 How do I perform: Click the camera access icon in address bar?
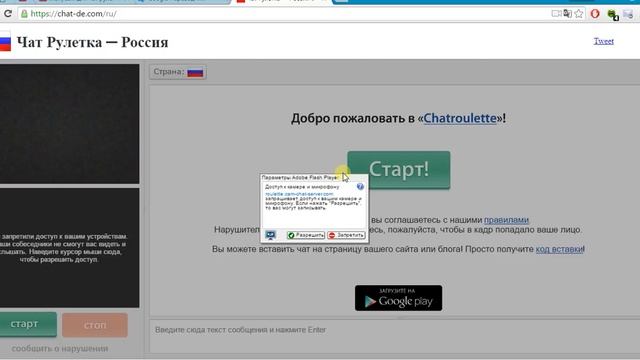[x=556, y=14]
